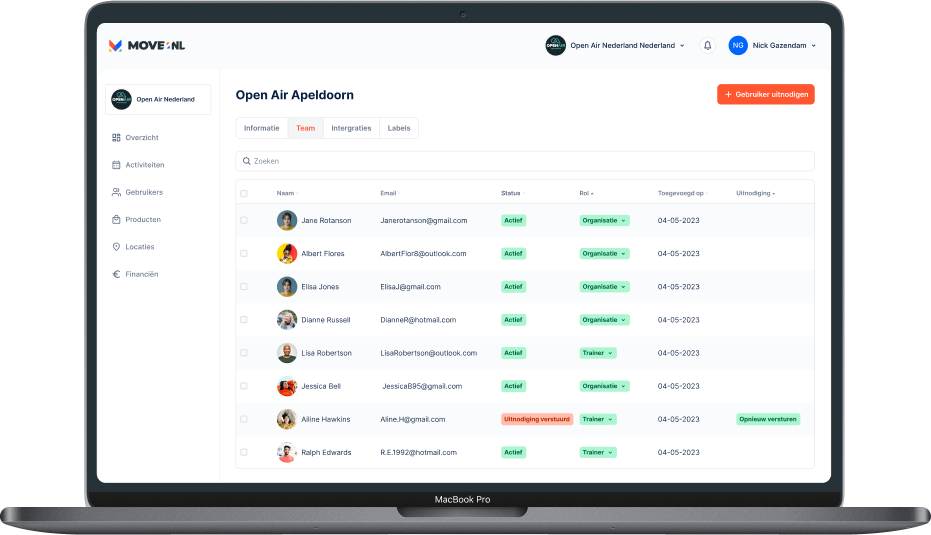Click the notification bell icon

click(x=708, y=45)
